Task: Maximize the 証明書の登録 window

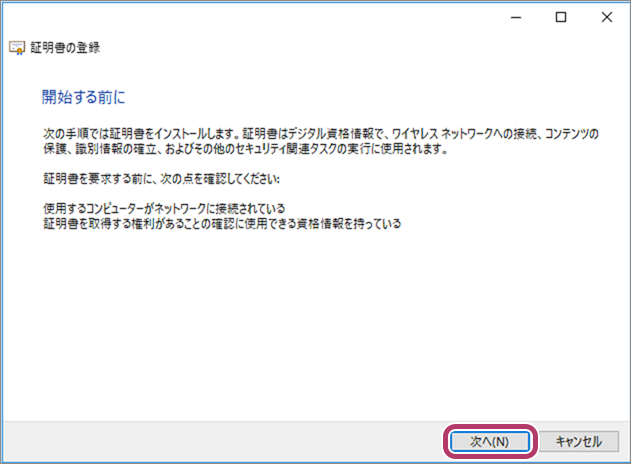Action: click(x=561, y=17)
